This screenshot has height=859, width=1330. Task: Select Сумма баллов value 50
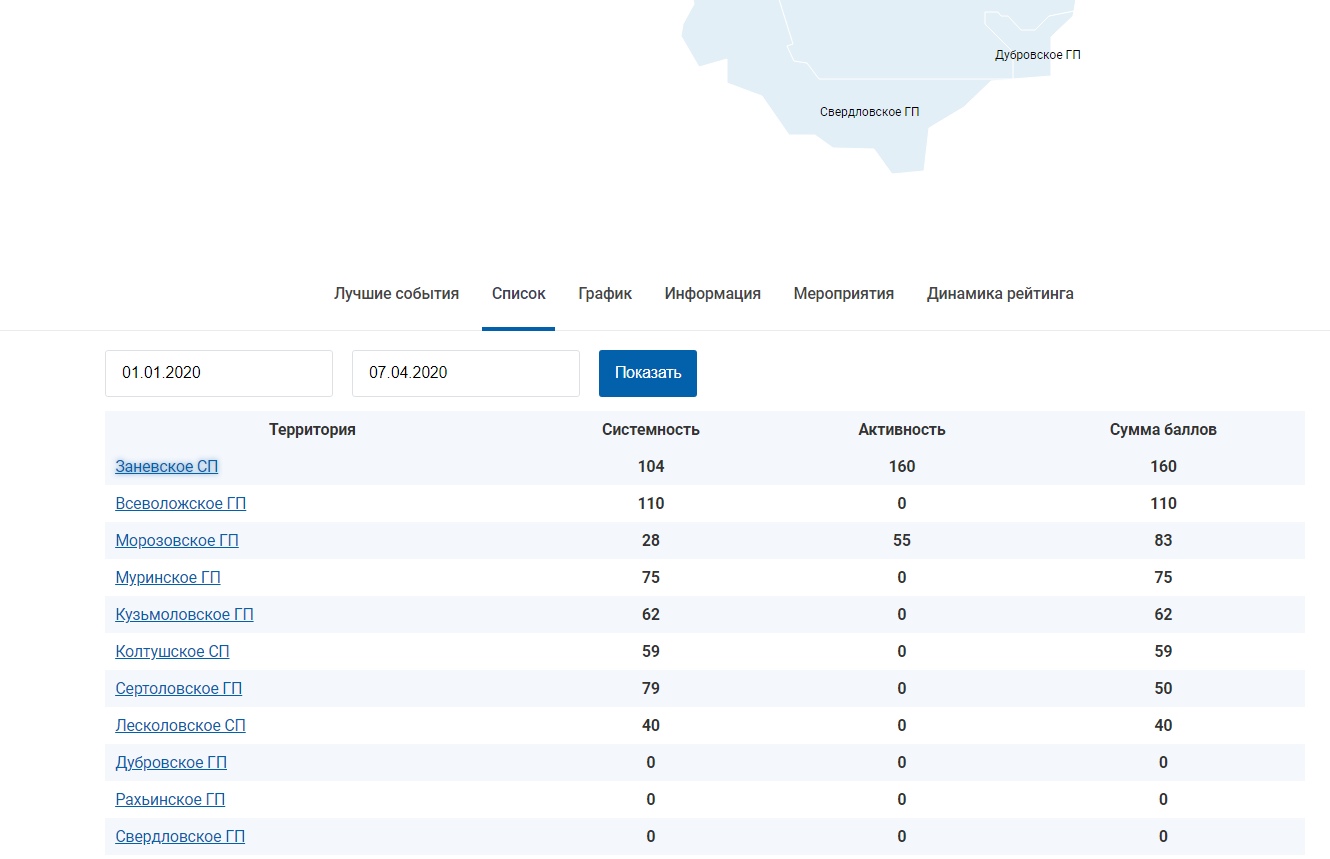1163,688
